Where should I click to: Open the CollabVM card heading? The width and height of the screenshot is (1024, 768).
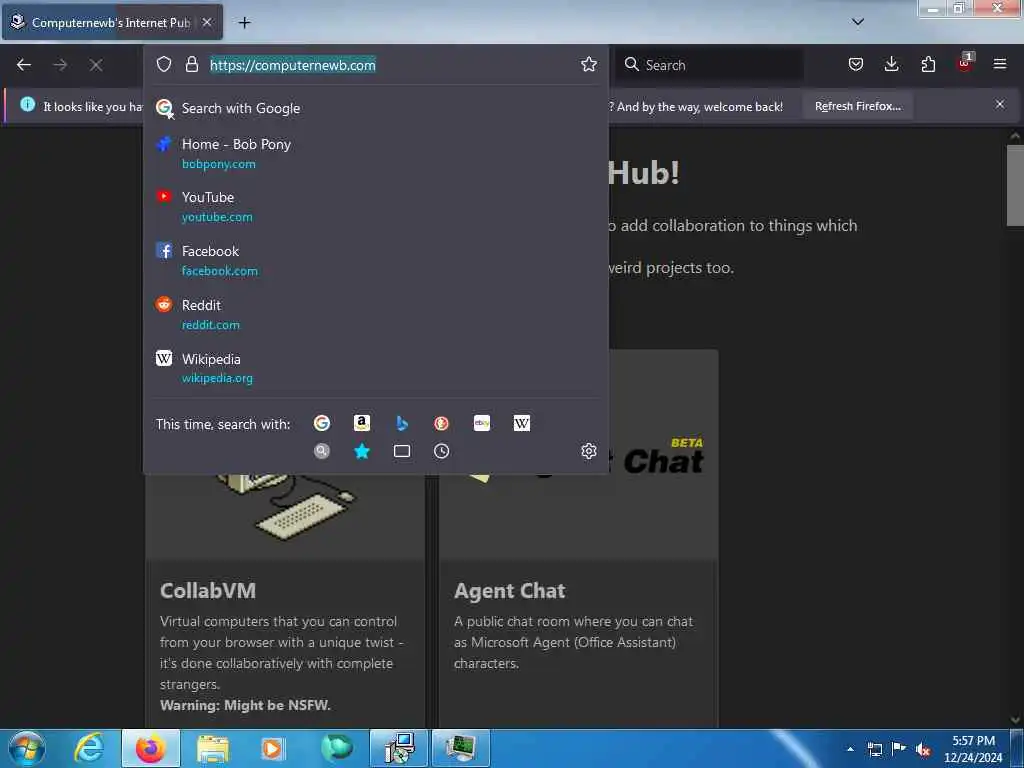click(208, 590)
